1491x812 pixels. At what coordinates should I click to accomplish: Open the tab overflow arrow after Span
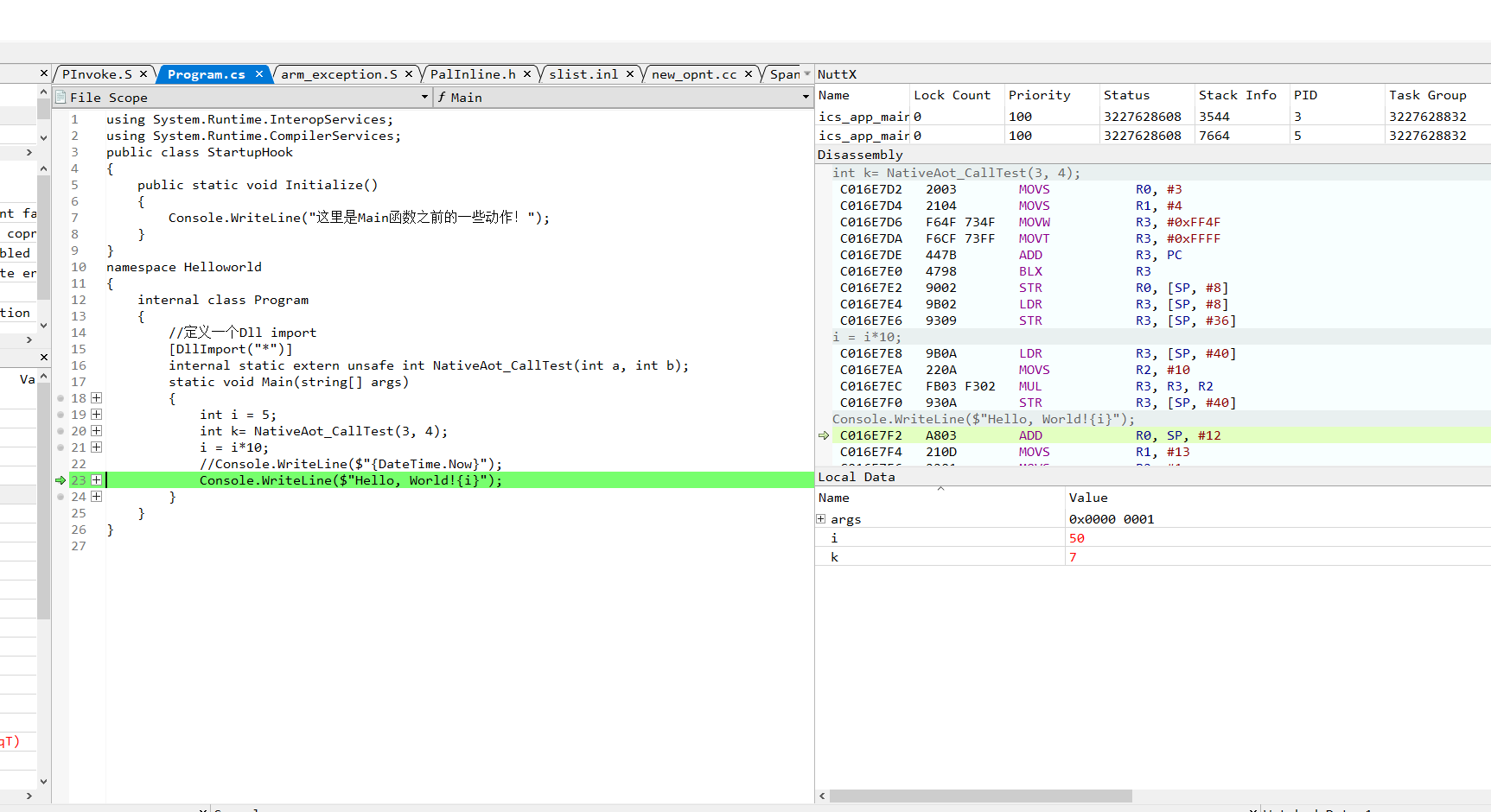click(x=807, y=74)
